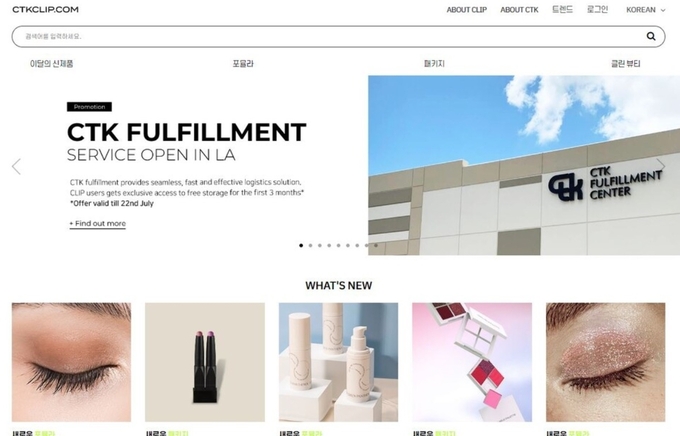Open the KOREAN language dropdown
Viewport: 680px width, 436px height.
(x=645, y=10)
